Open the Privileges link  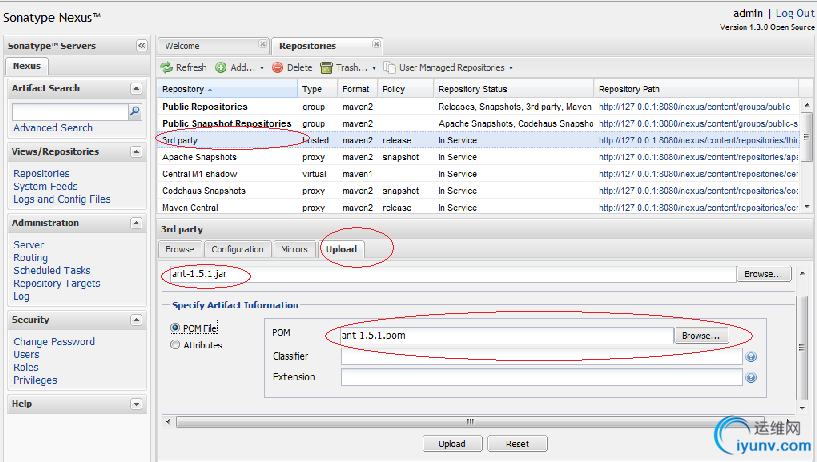35,381
